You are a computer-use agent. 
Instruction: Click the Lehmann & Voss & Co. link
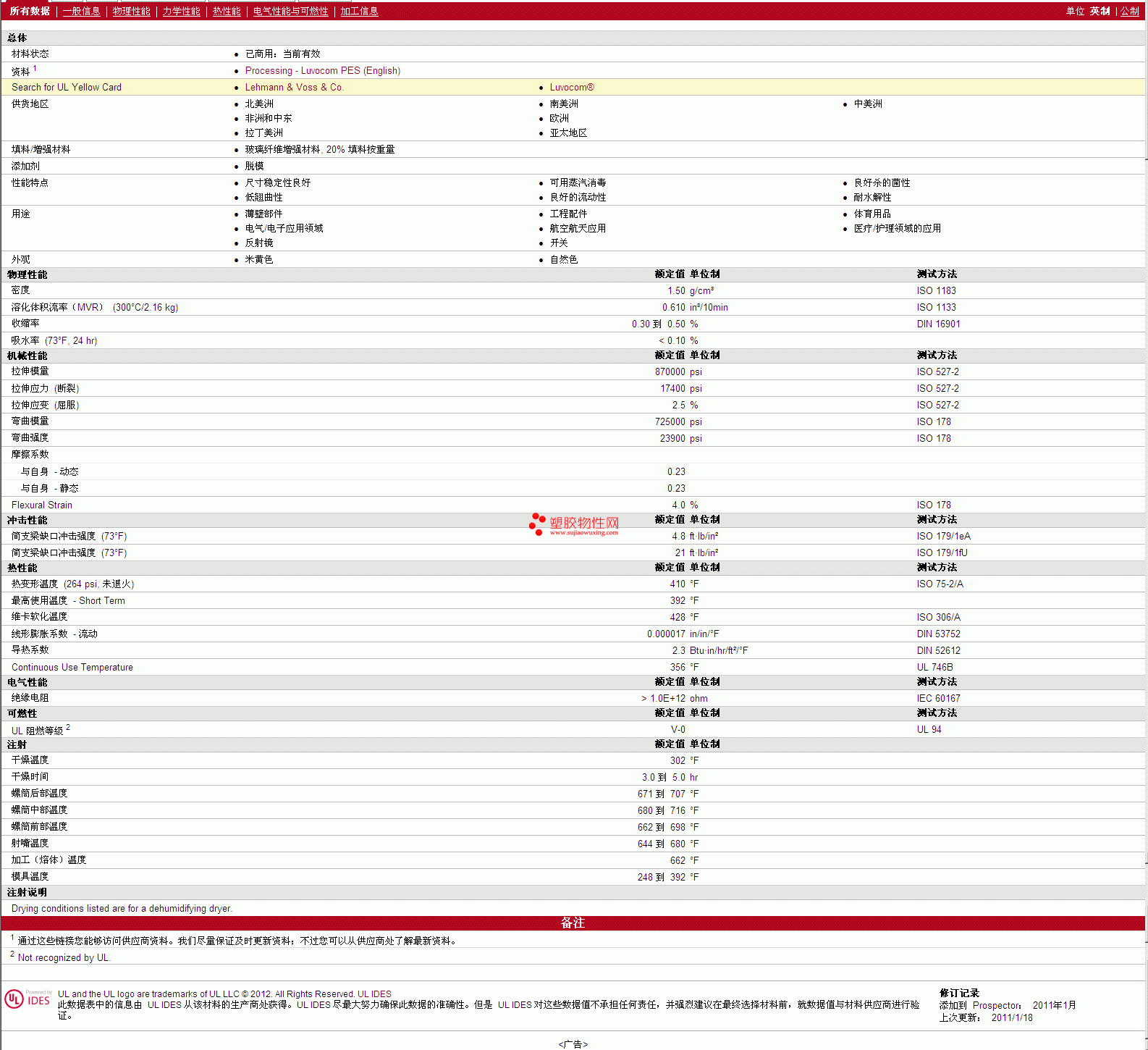pos(294,88)
